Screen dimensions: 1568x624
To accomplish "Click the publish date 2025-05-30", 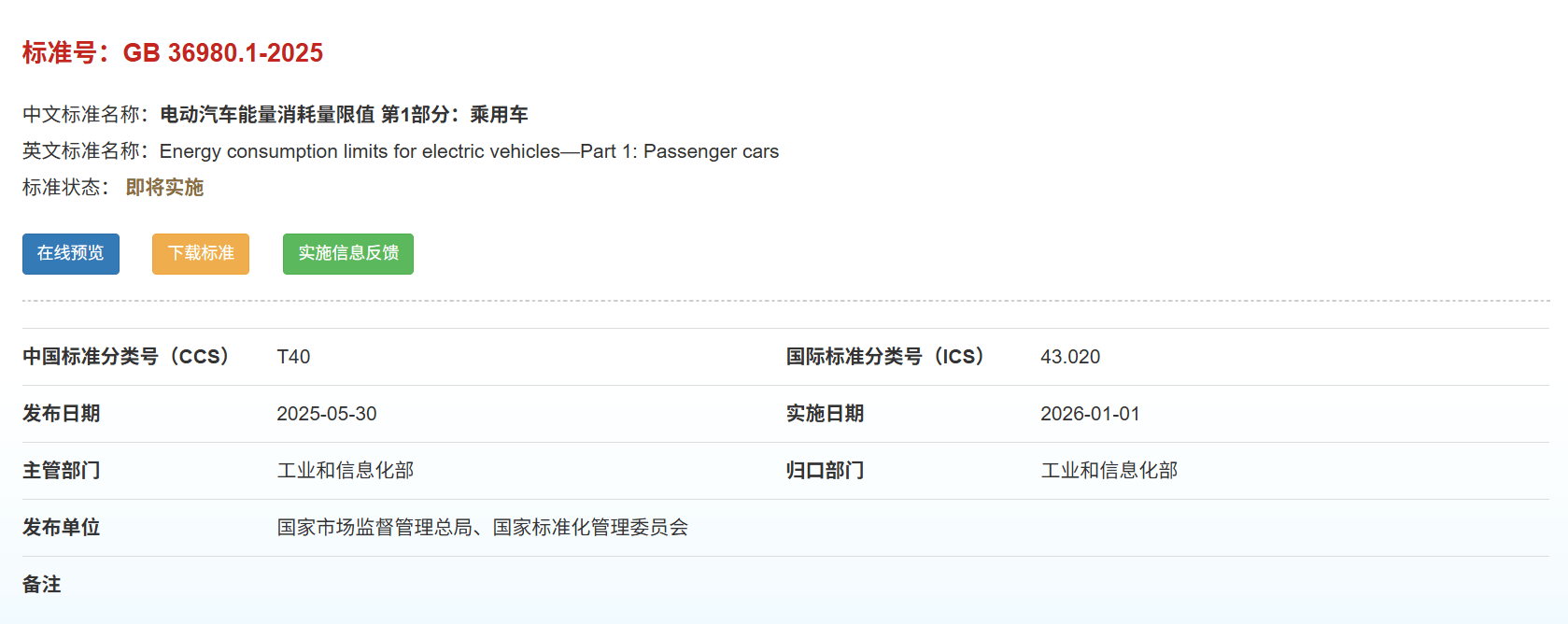I will coord(327,414).
